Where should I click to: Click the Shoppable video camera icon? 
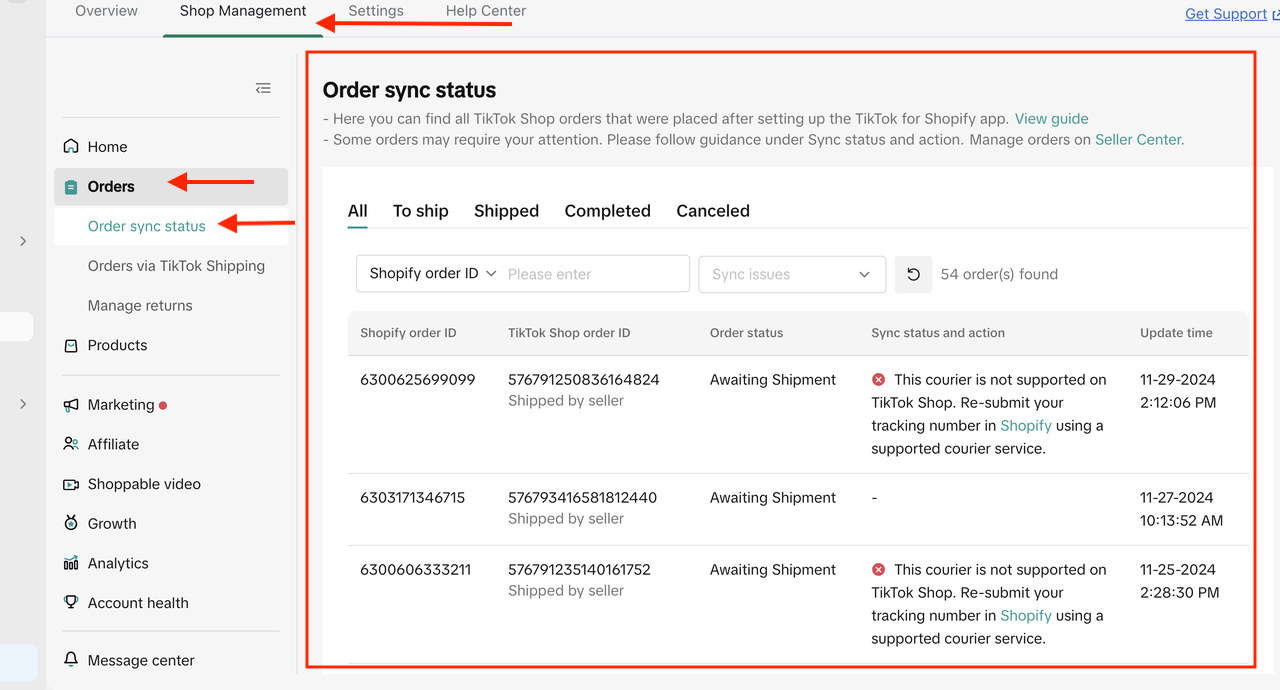coord(71,484)
